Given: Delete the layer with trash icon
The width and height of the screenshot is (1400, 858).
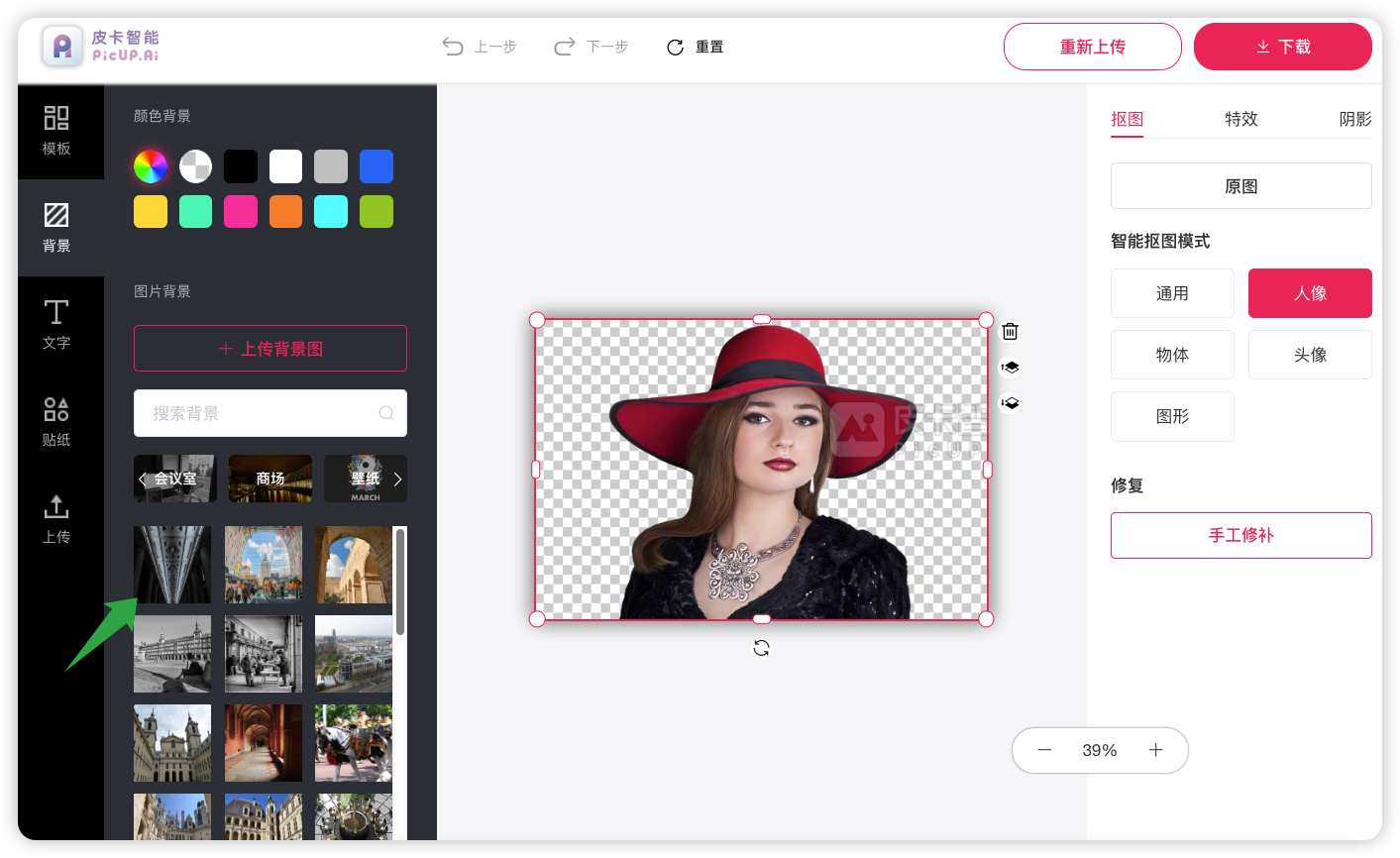Looking at the screenshot, I should tap(1010, 331).
